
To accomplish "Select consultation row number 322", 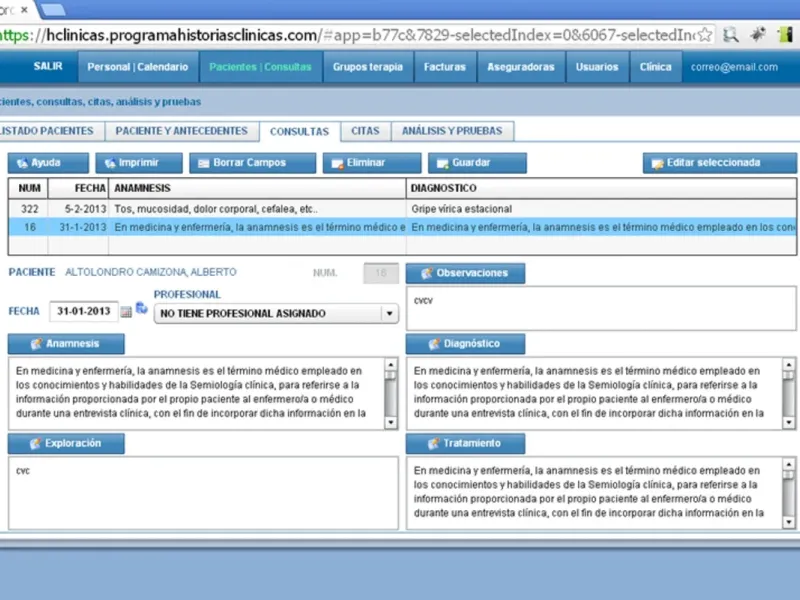I will point(402,209).
